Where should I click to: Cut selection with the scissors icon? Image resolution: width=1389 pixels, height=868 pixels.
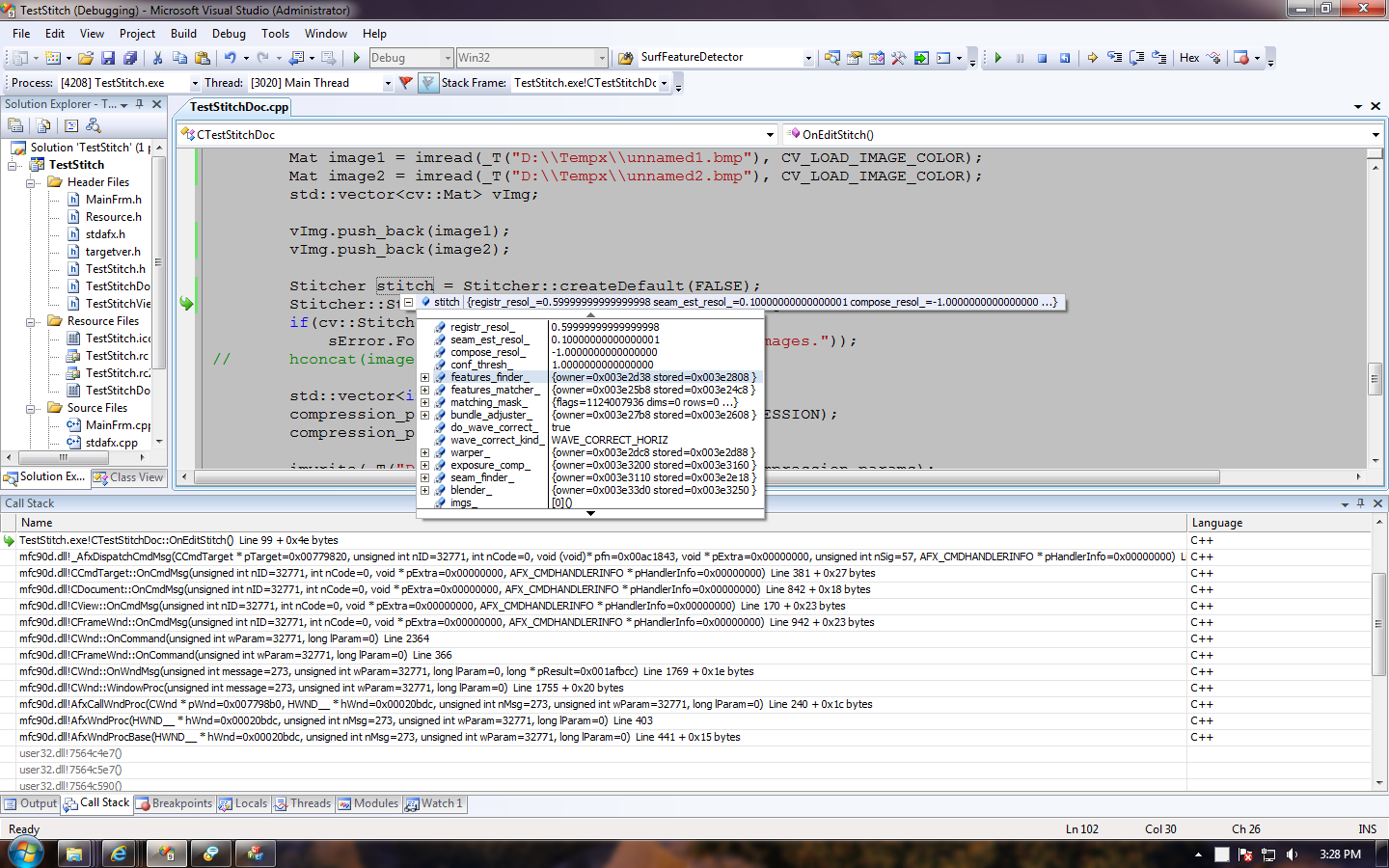click(x=157, y=58)
